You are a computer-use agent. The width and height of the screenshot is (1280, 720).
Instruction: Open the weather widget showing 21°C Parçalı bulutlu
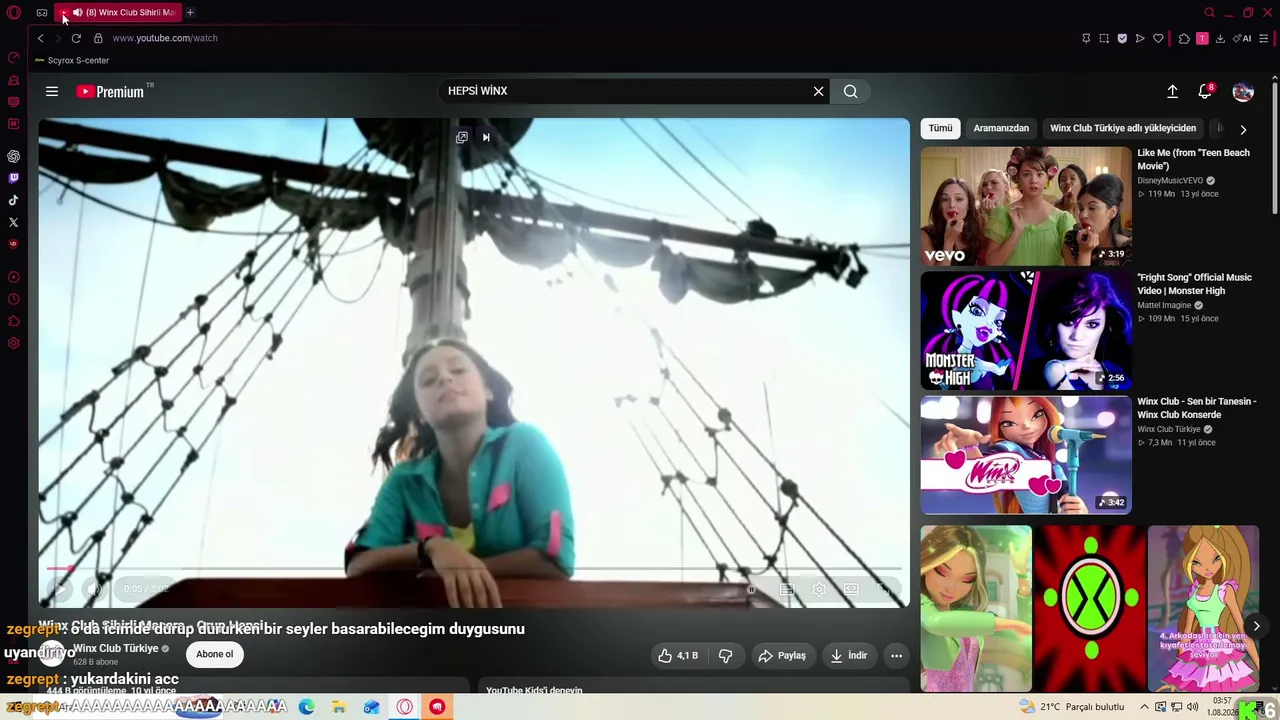click(x=1072, y=707)
